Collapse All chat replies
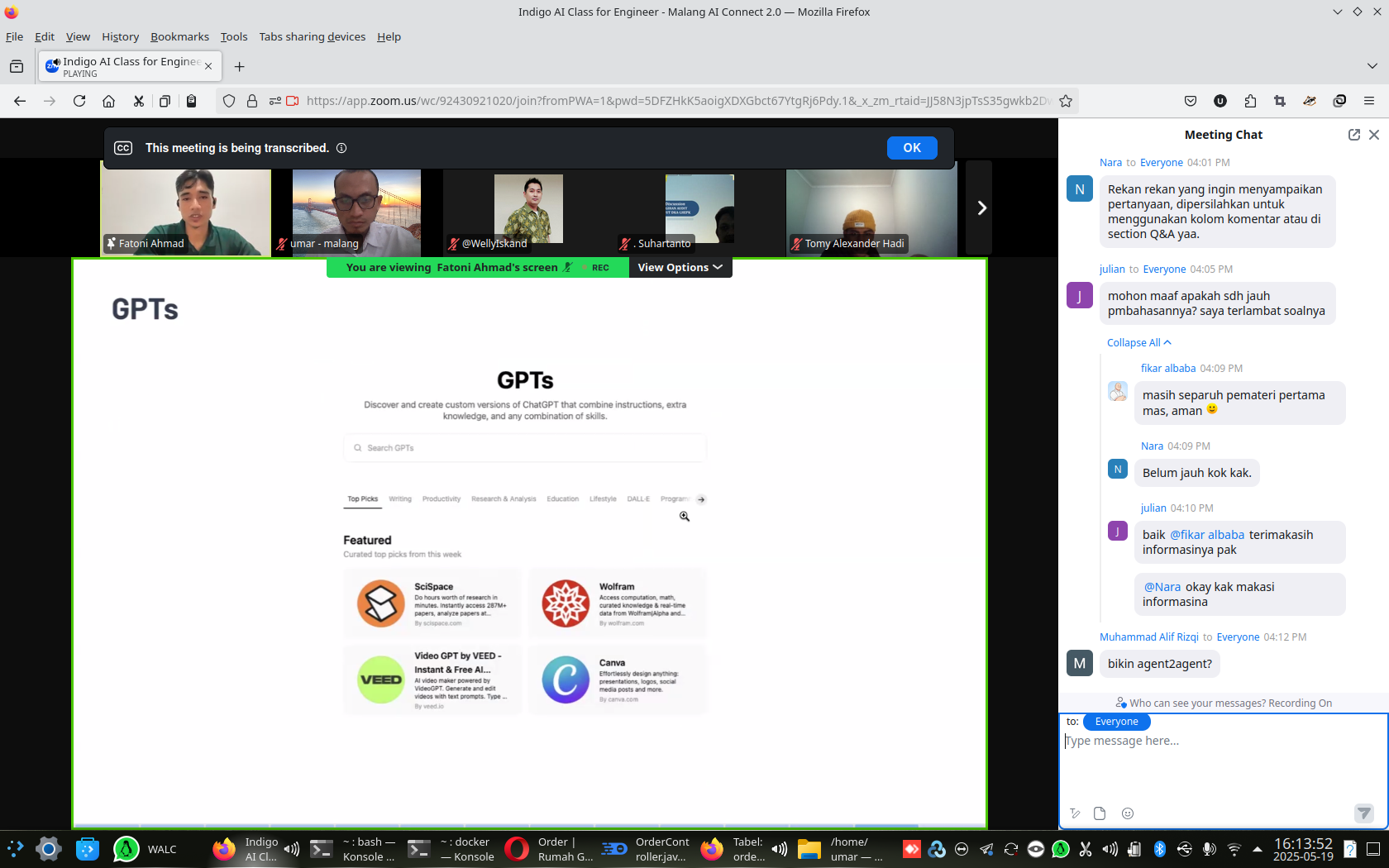Image resolution: width=1389 pixels, height=868 pixels. (x=1138, y=342)
